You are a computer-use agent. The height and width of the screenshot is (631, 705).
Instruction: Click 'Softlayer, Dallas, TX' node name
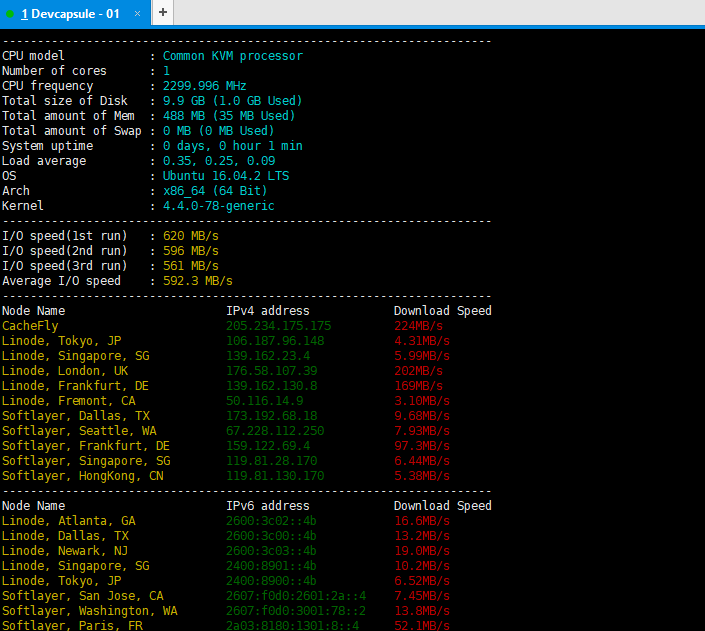point(76,416)
